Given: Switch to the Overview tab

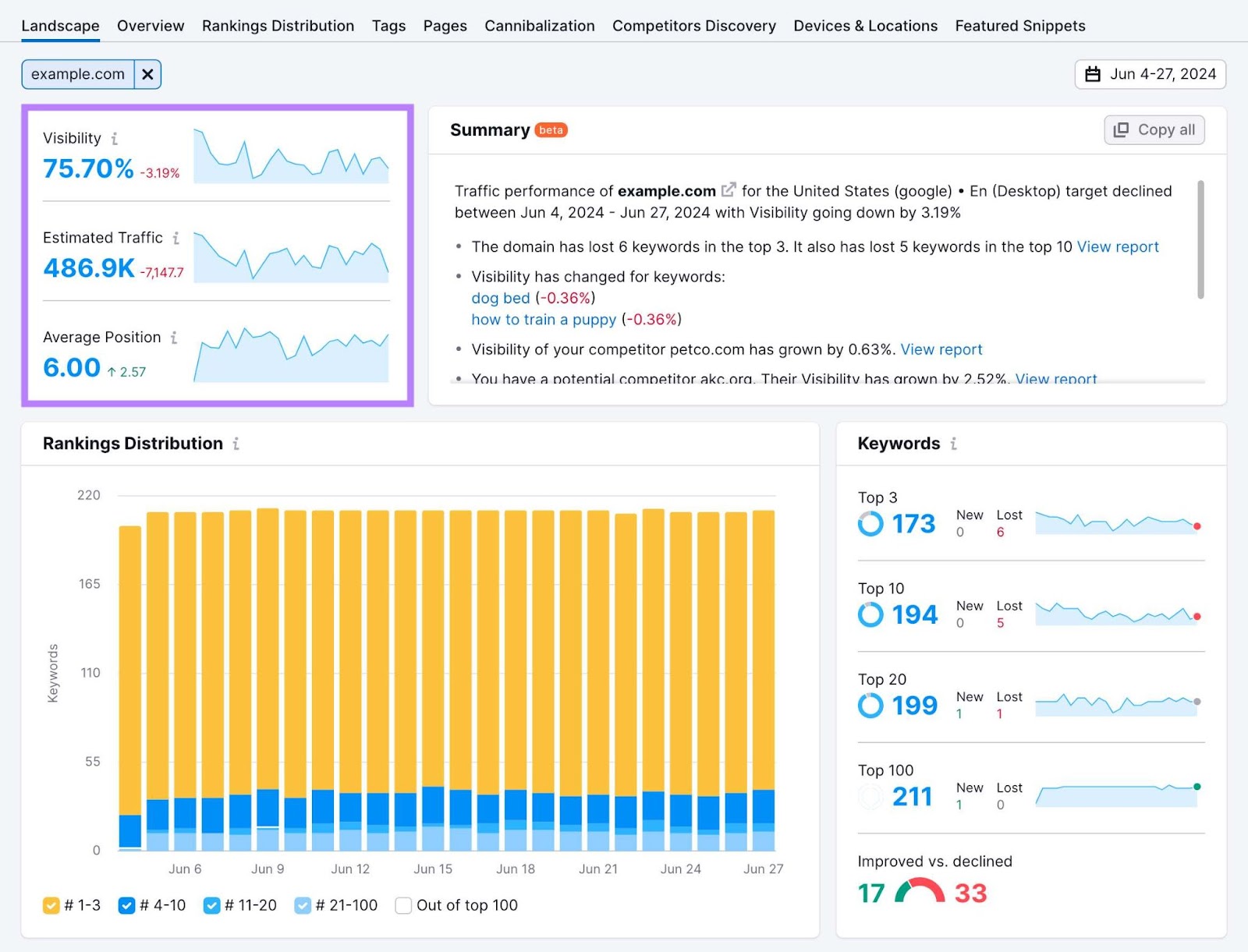Looking at the screenshot, I should tap(150, 25).
